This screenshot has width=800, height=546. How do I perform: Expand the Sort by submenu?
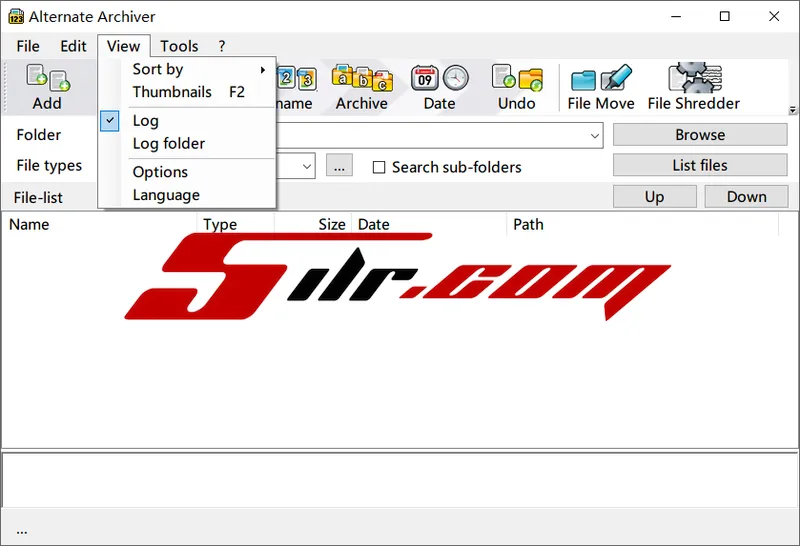coord(187,69)
